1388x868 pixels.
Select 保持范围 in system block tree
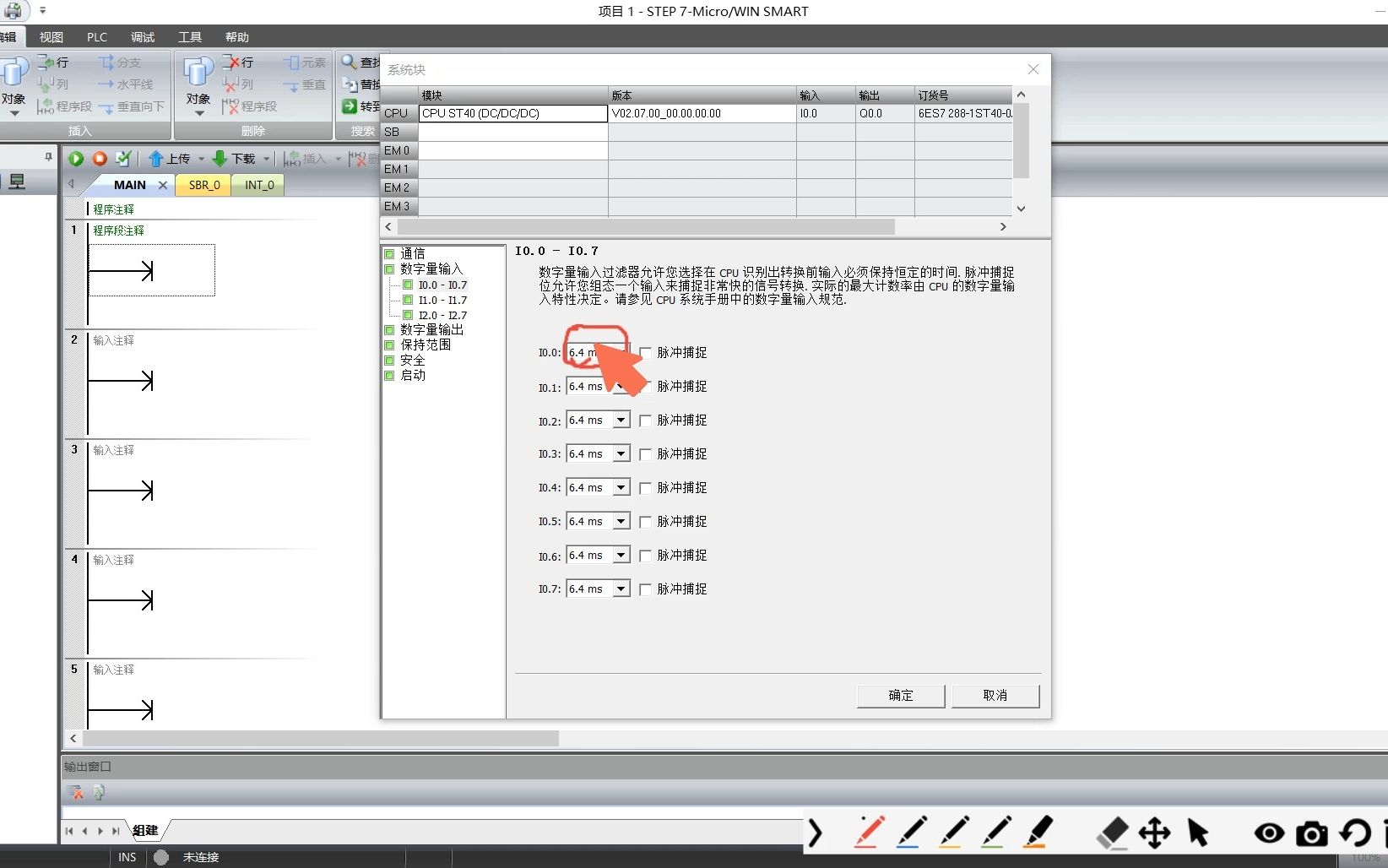pos(426,344)
